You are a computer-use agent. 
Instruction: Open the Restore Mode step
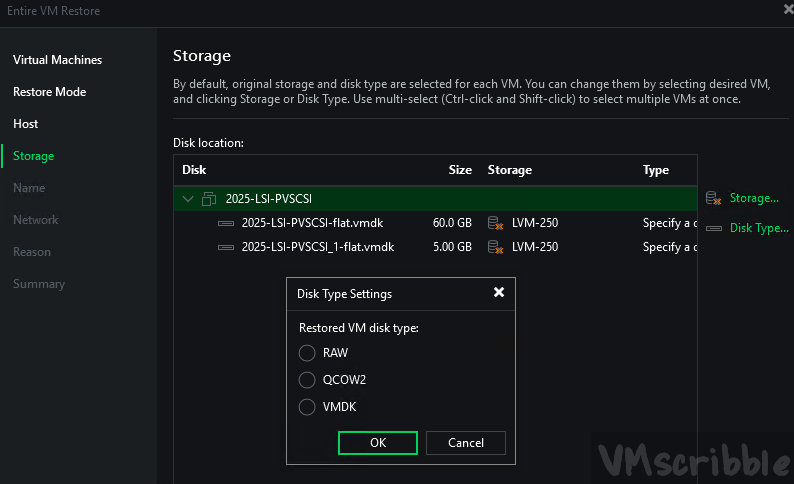point(49,92)
